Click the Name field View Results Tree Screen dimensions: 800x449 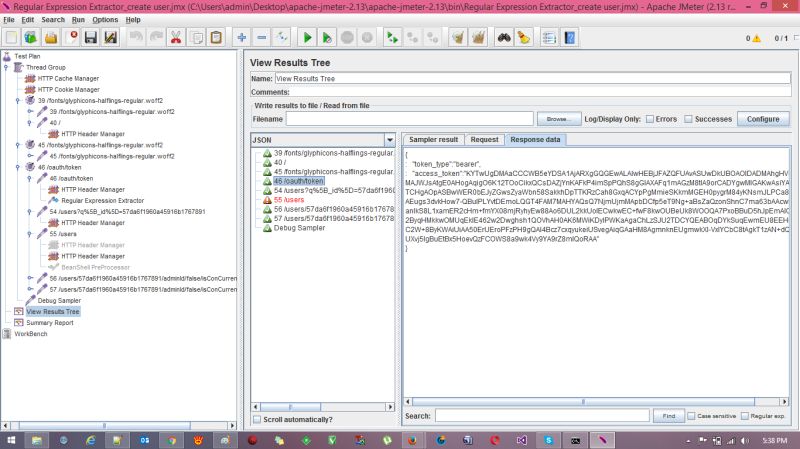(533, 79)
